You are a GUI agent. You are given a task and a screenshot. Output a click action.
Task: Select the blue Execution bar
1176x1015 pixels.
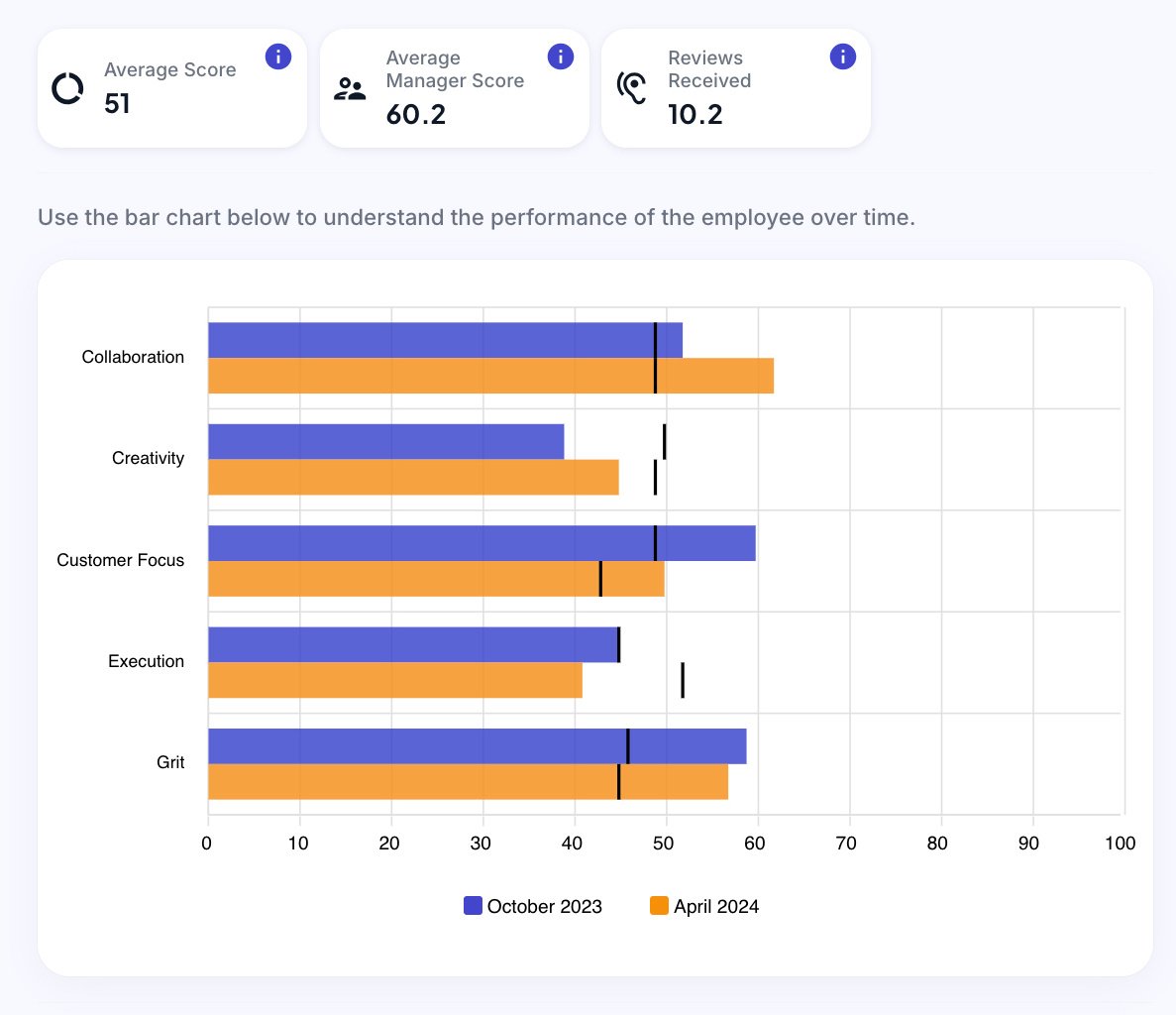pyautogui.click(x=411, y=644)
